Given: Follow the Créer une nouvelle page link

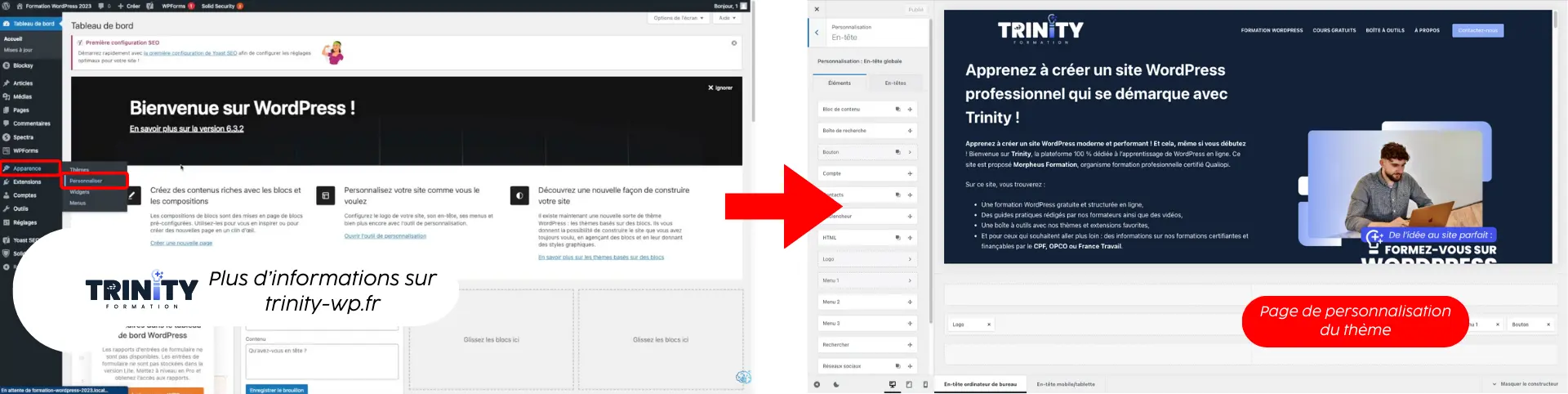Looking at the screenshot, I should click(x=181, y=243).
